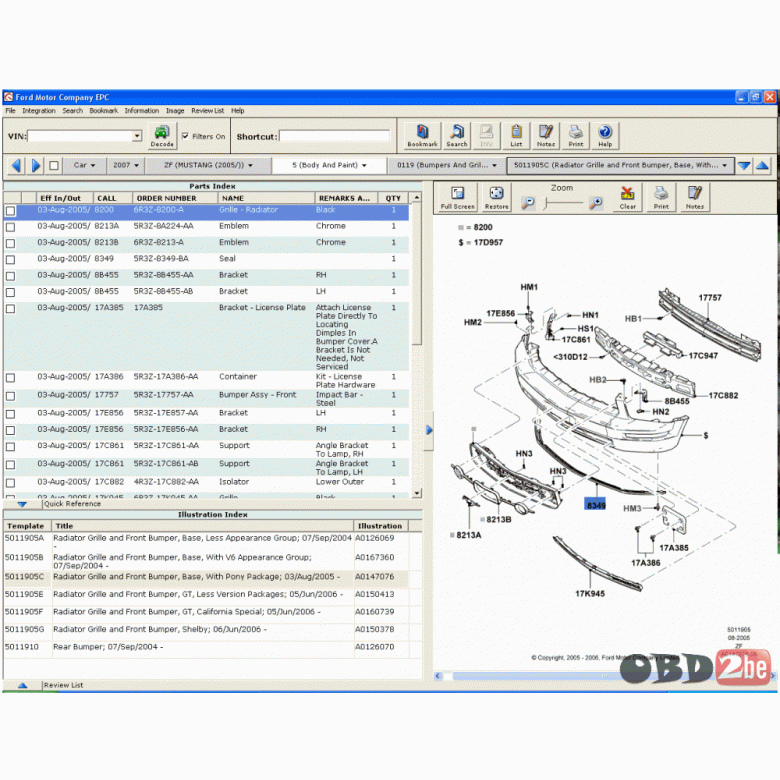
Task: Focus the Shortcut input field
Action: [x=334, y=136]
